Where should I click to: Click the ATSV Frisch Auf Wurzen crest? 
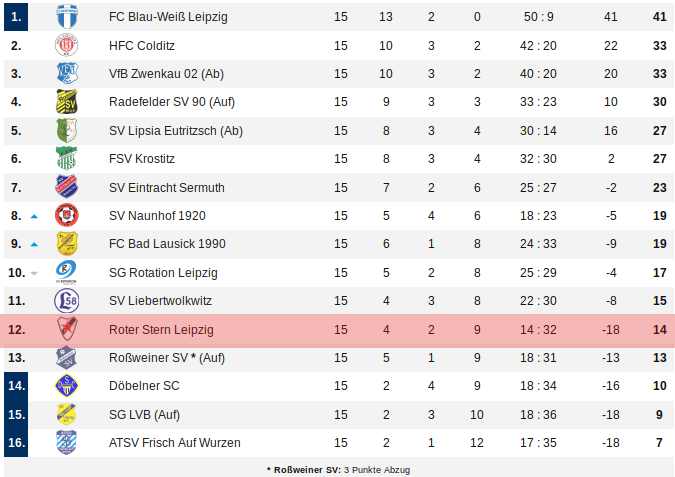click(x=66, y=442)
